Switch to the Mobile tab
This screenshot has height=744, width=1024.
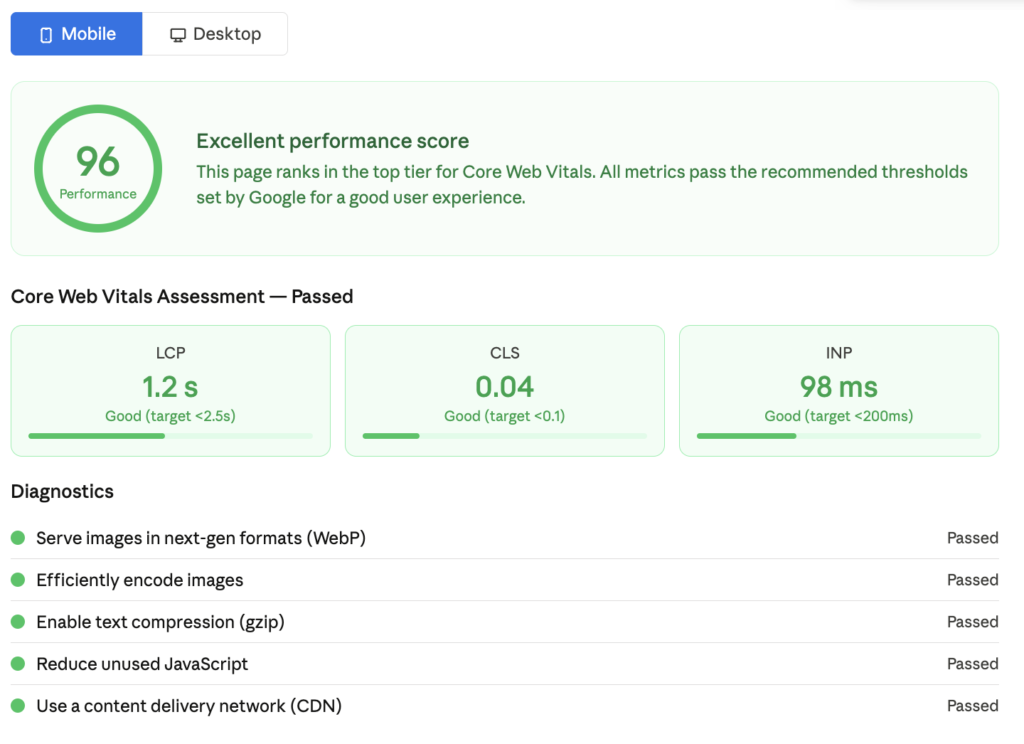pyautogui.click(x=76, y=34)
